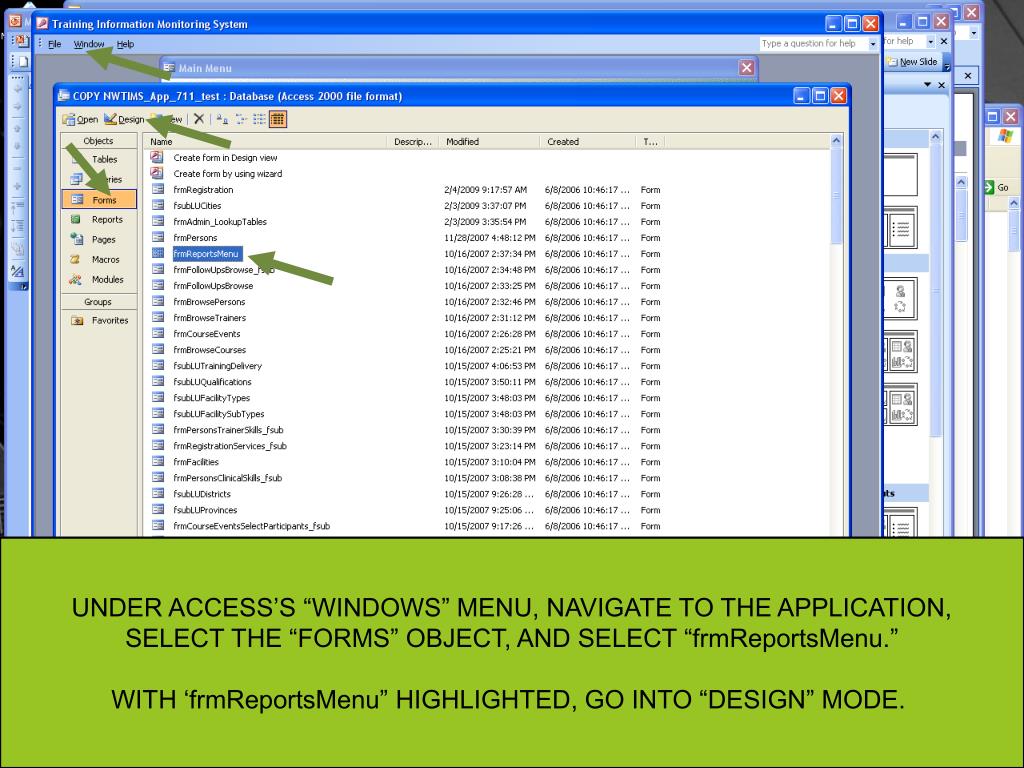Select the frmBrowseCourses form
Image resolution: width=1024 pixels, height=768 pixels.
[x=210, y=349]
